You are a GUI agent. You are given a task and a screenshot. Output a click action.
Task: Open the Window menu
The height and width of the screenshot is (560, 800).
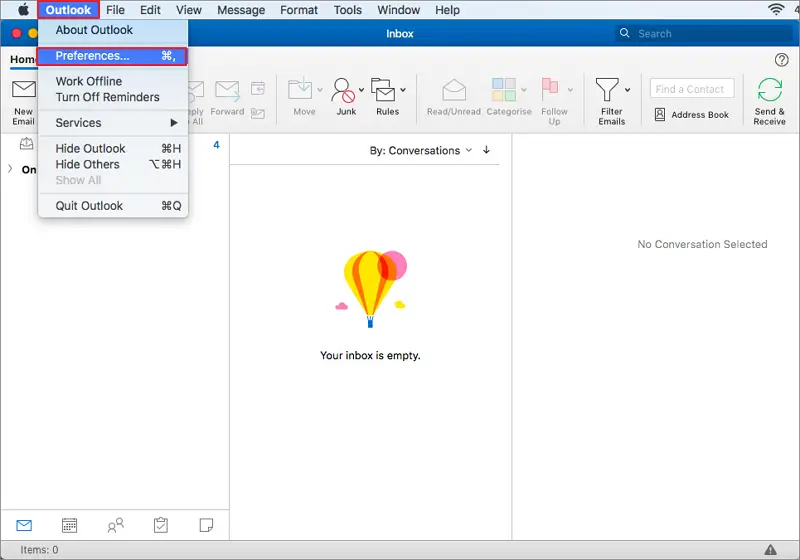pyautogui.click(x=398, y=10)
